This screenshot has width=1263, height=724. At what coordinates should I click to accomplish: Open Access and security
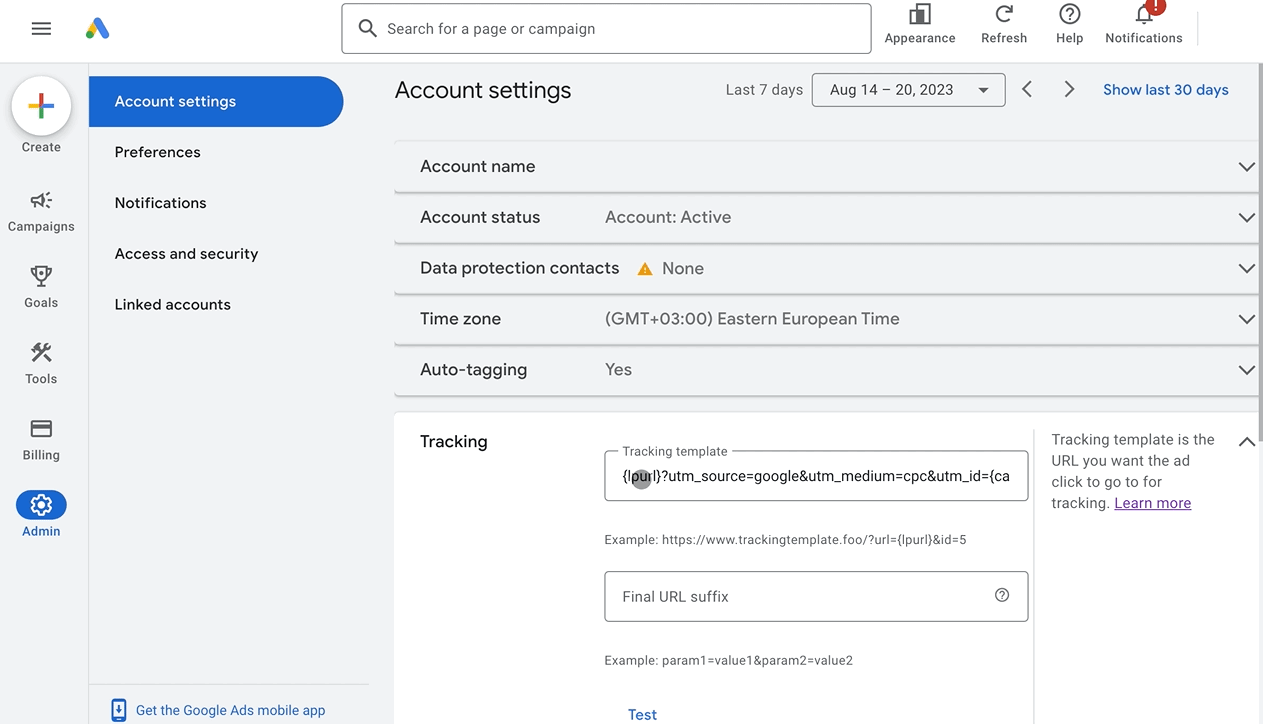tap(186, 254)
